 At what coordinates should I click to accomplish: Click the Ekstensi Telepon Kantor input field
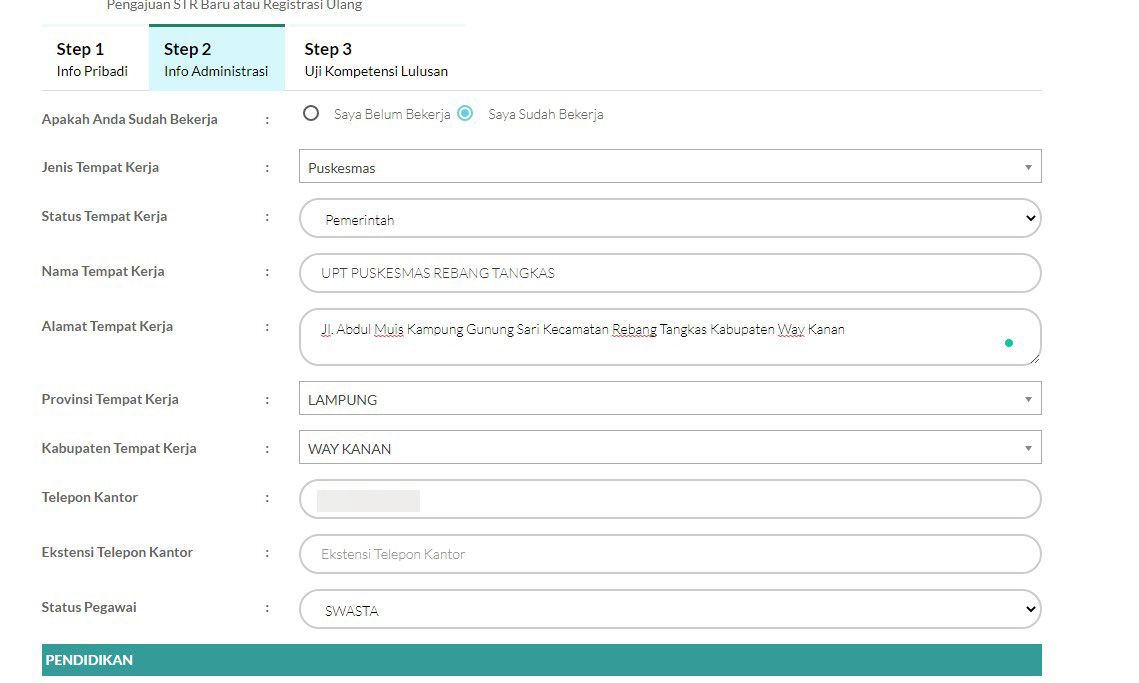click(670, 553)
